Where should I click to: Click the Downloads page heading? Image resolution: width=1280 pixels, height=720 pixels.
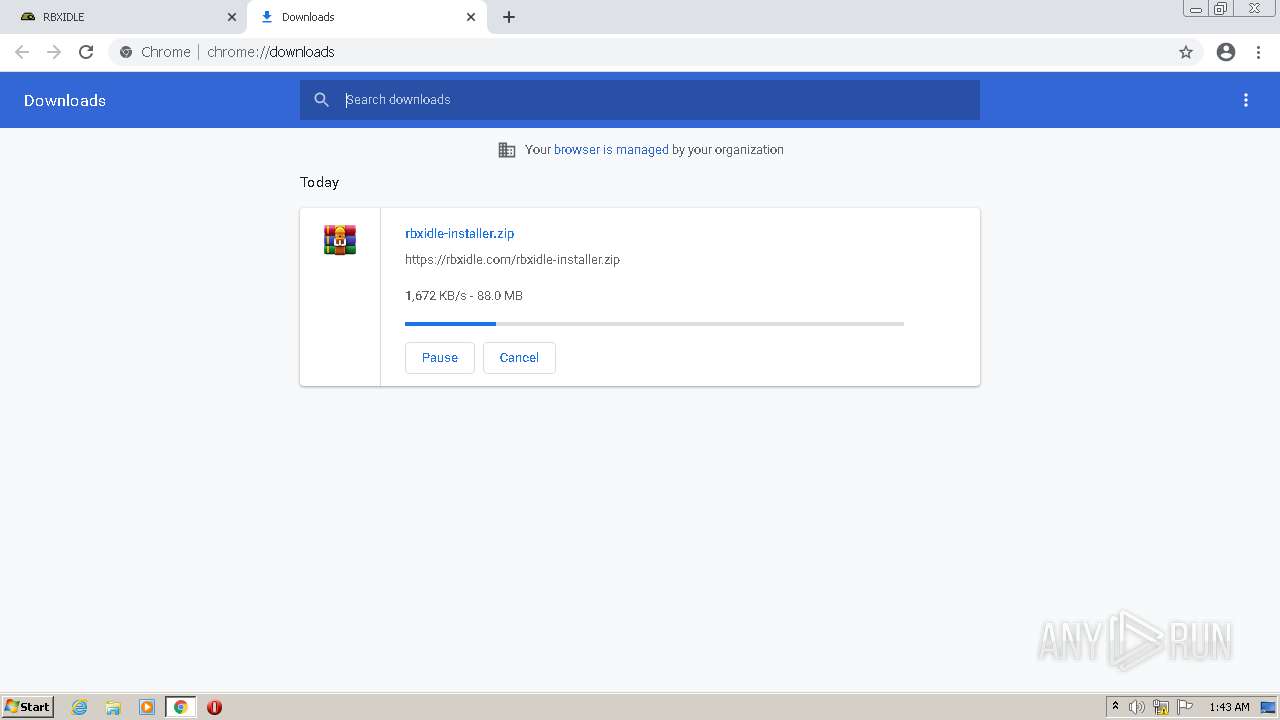point(65,100)
